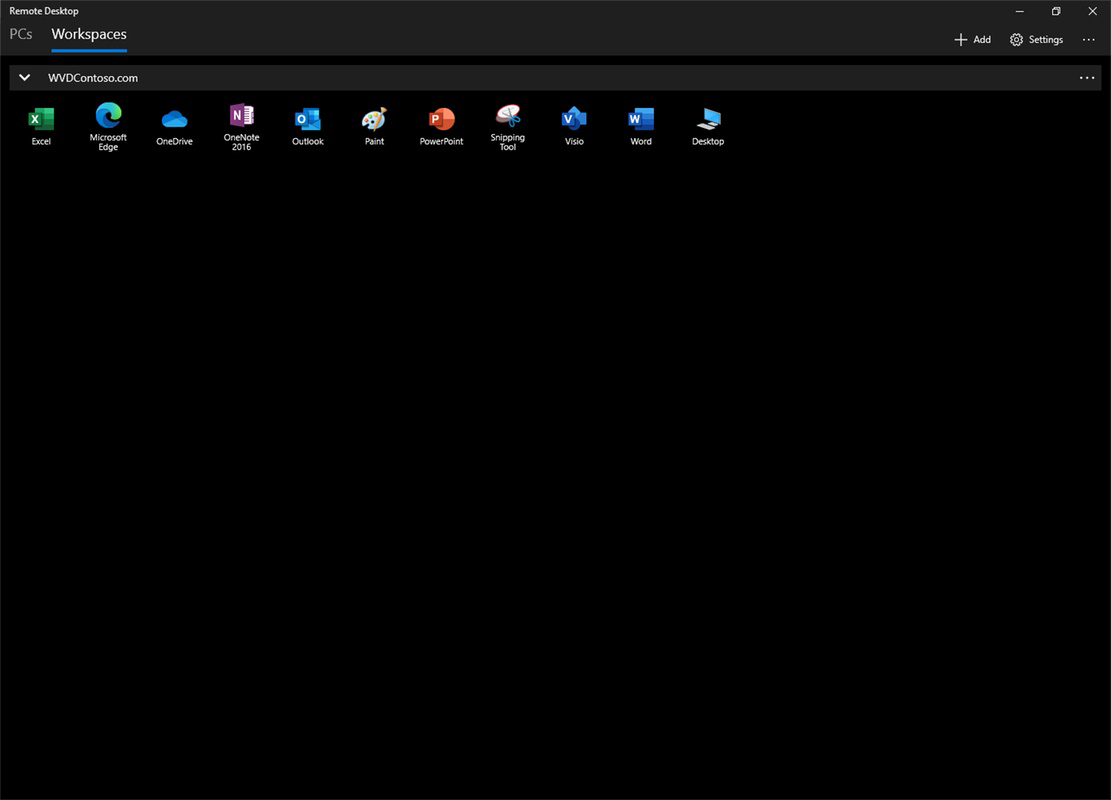This screenshot has height=800, width=1111.
Task: Collapse the WVDContoso.com workspace section
Action: 24,77
